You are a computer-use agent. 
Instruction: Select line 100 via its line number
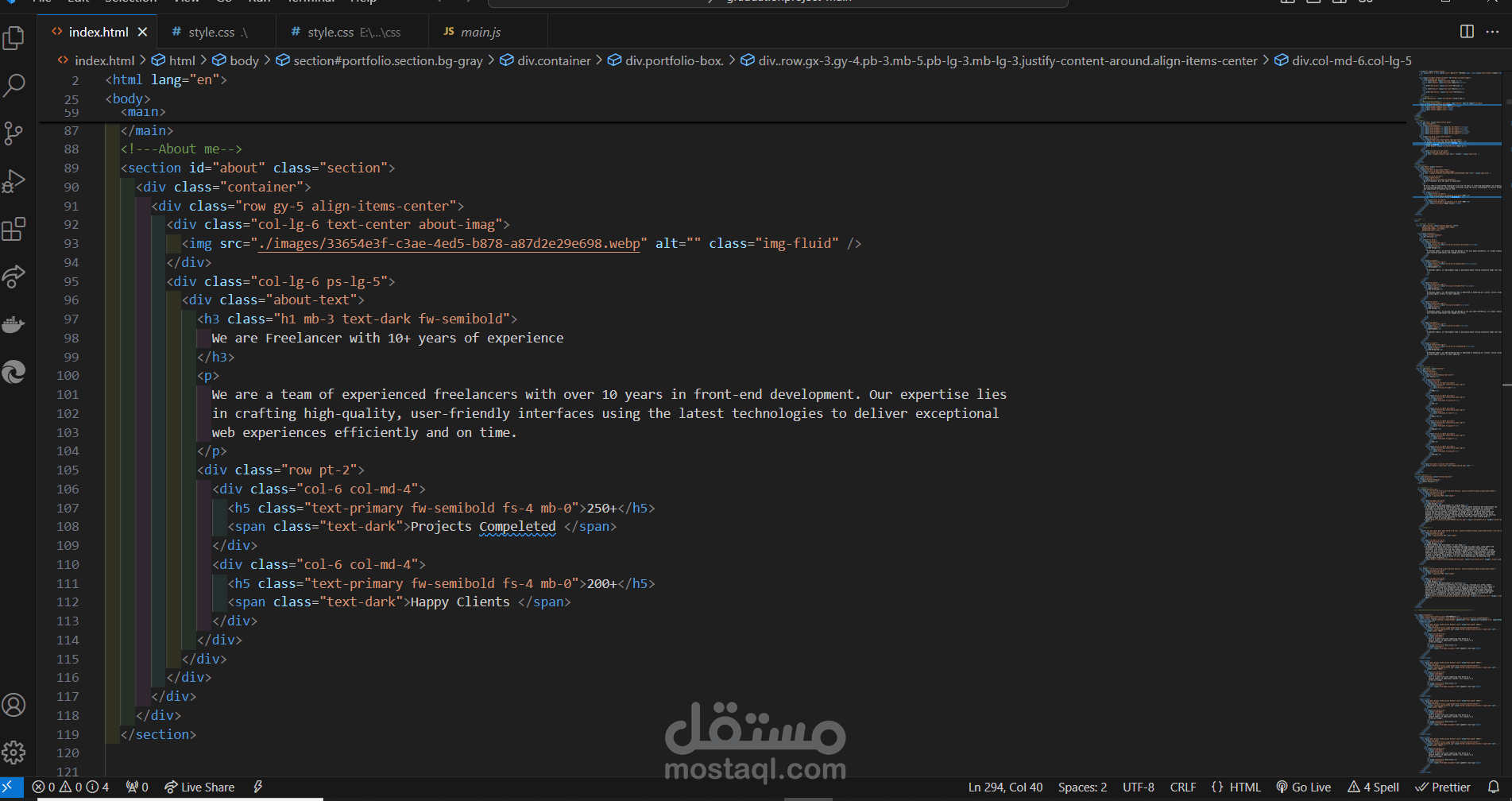tap(68, 375)
